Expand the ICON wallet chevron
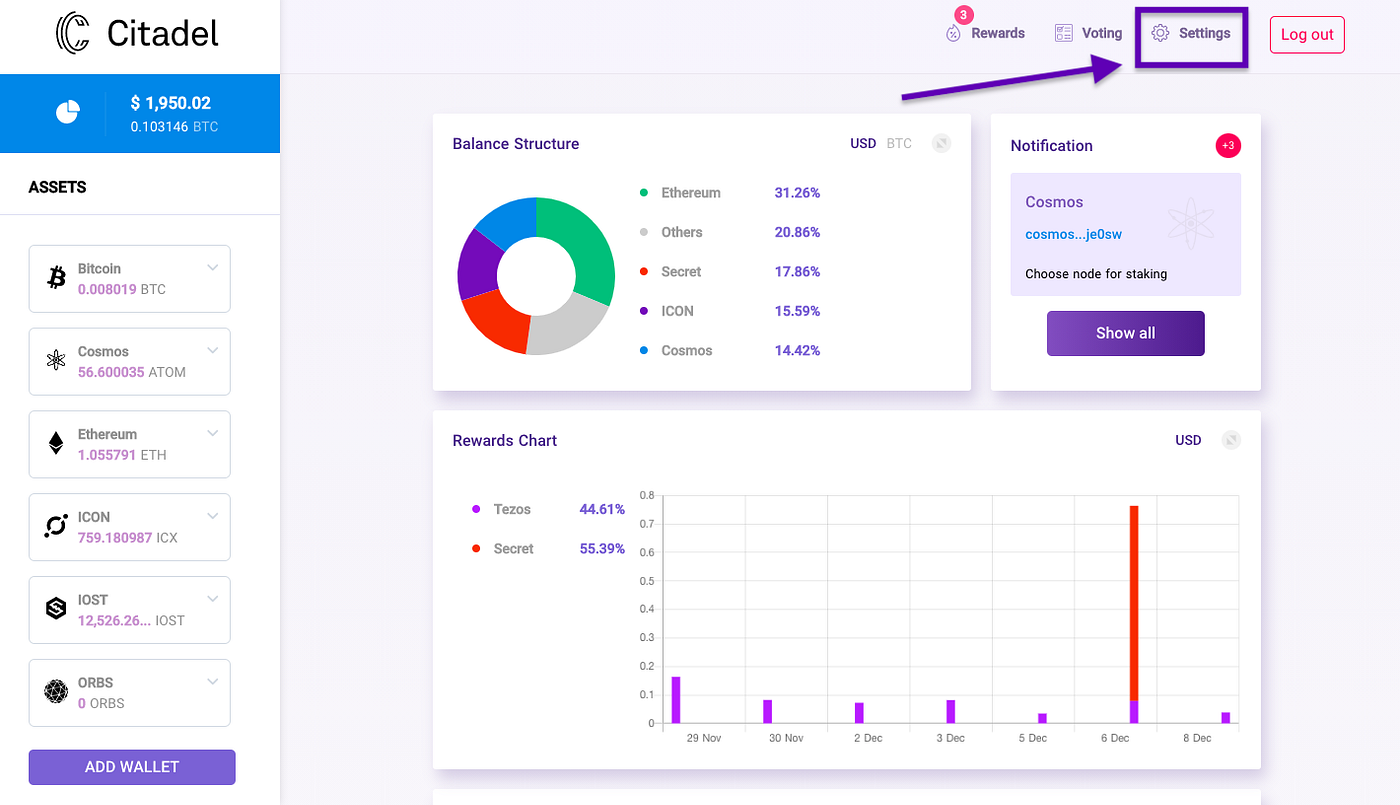The height and width of the screenshot is (805, 1400). click(x=213, y=516)
